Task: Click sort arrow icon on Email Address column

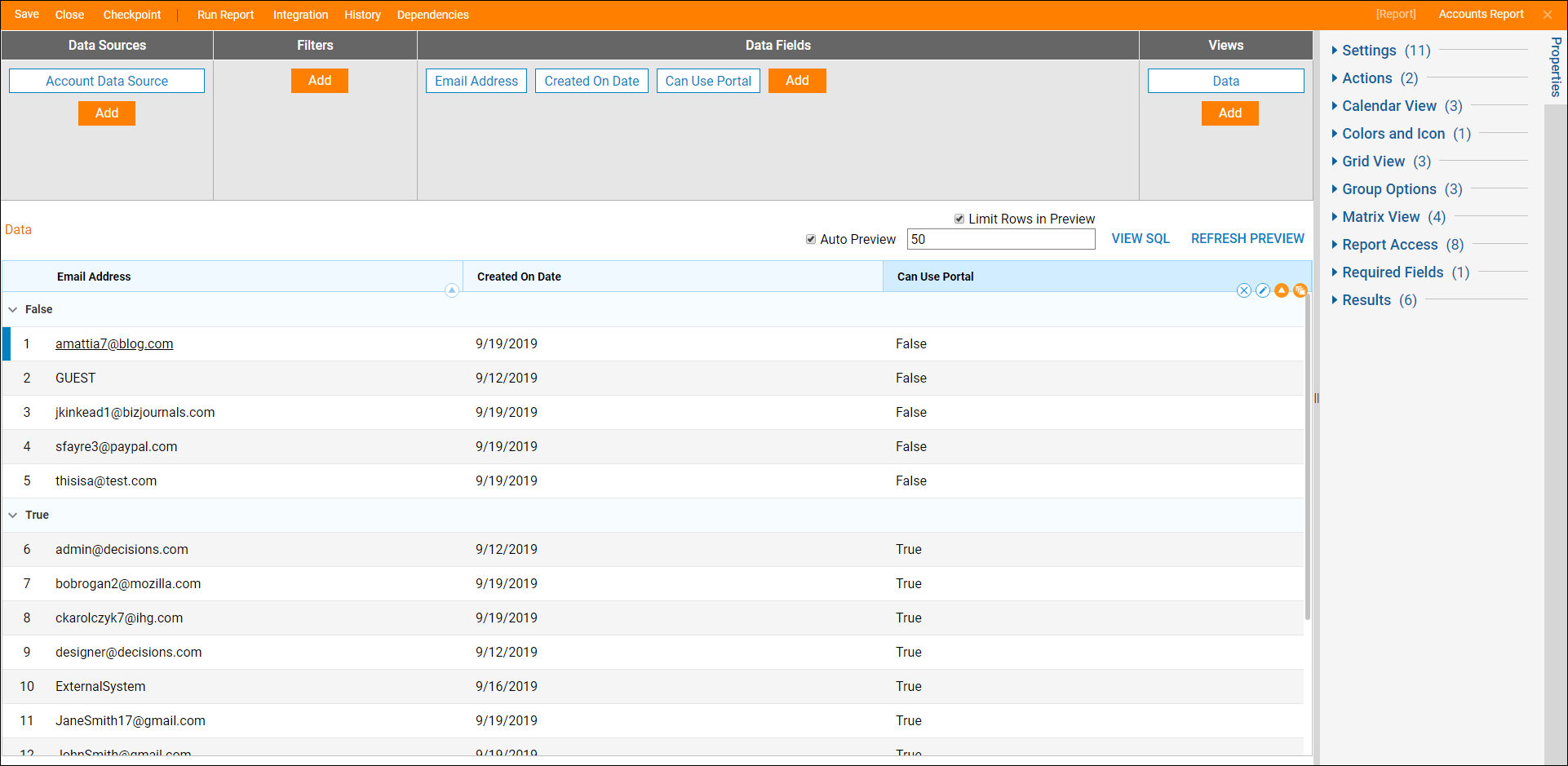Action: (x=451, y=290)
